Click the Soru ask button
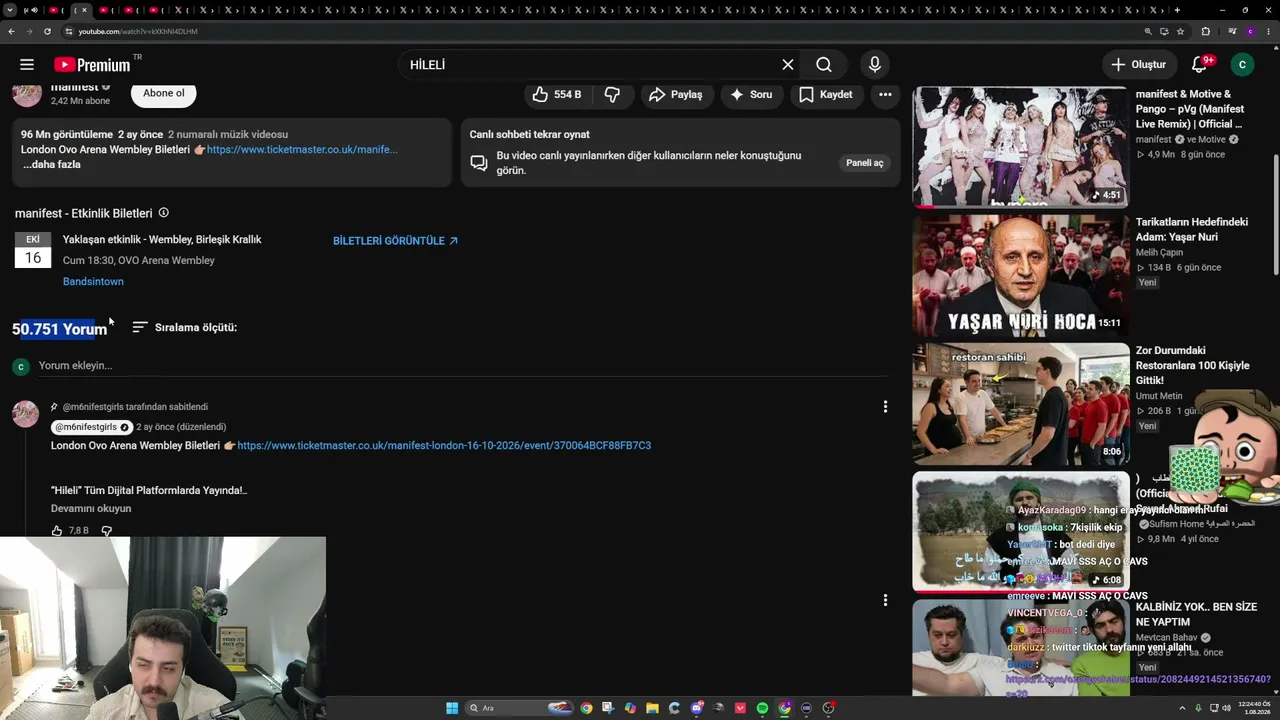1280x720 pixels. pos(751,95)
